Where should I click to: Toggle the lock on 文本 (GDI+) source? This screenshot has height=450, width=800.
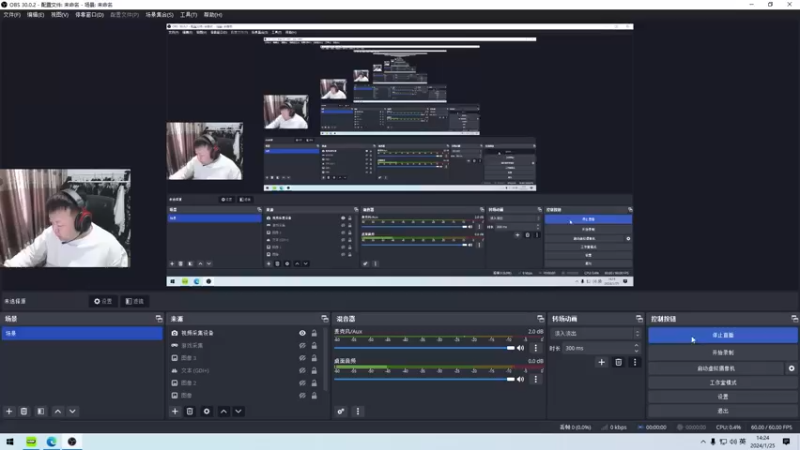[314, 370]
